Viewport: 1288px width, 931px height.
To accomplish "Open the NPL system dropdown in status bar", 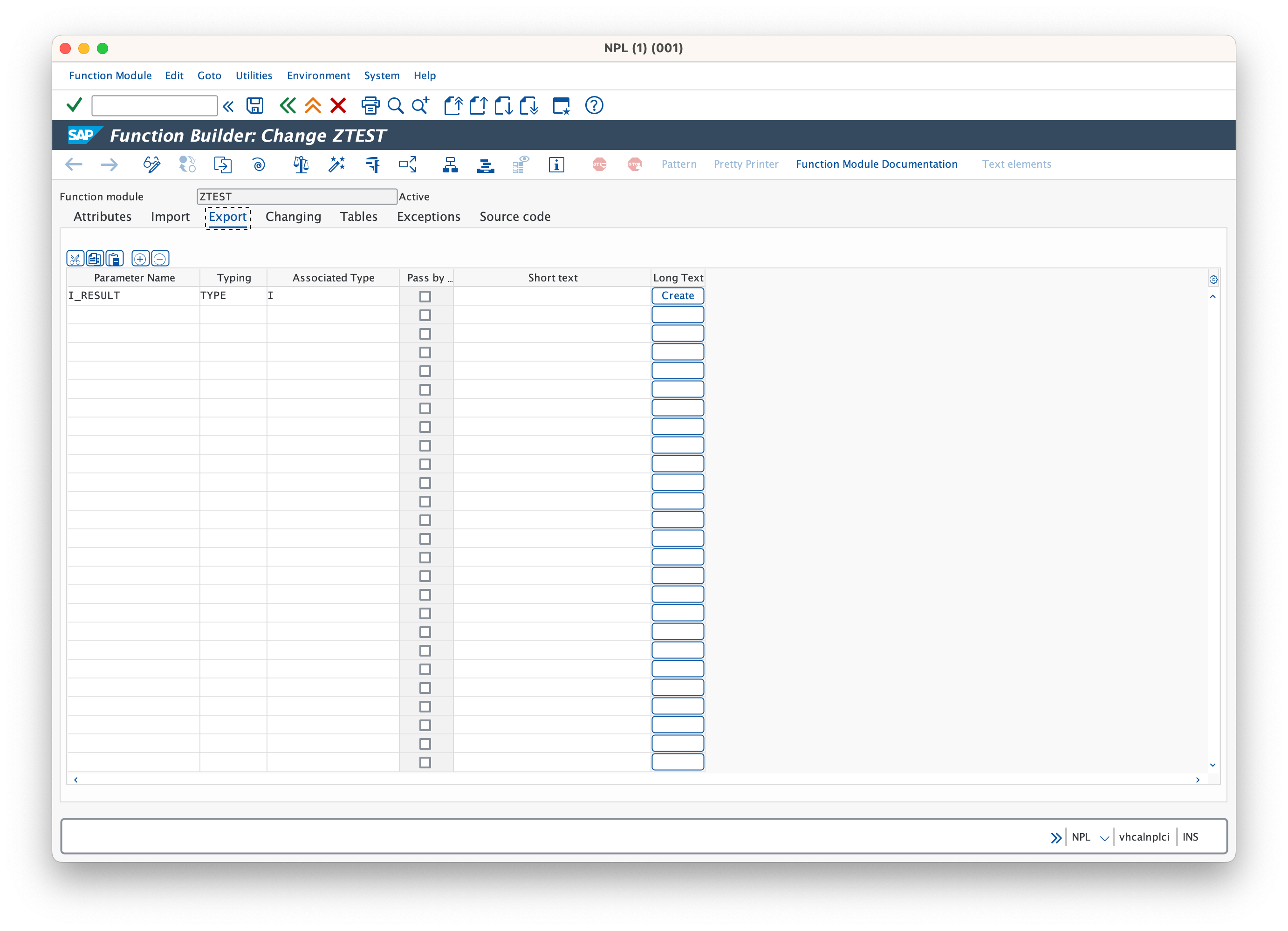I will point(1104,838).
